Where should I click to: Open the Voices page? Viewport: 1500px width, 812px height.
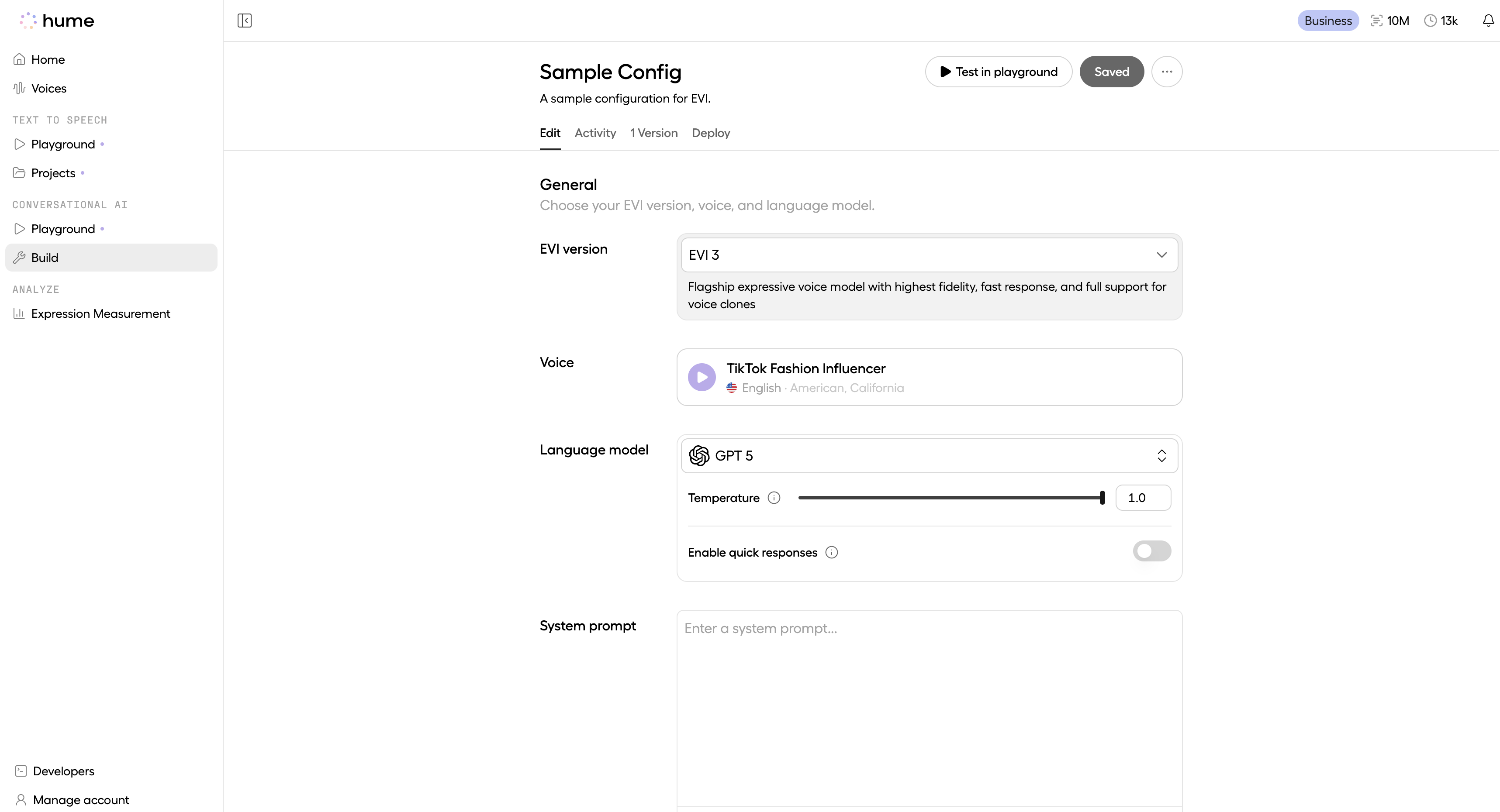(x=49, y=89)
